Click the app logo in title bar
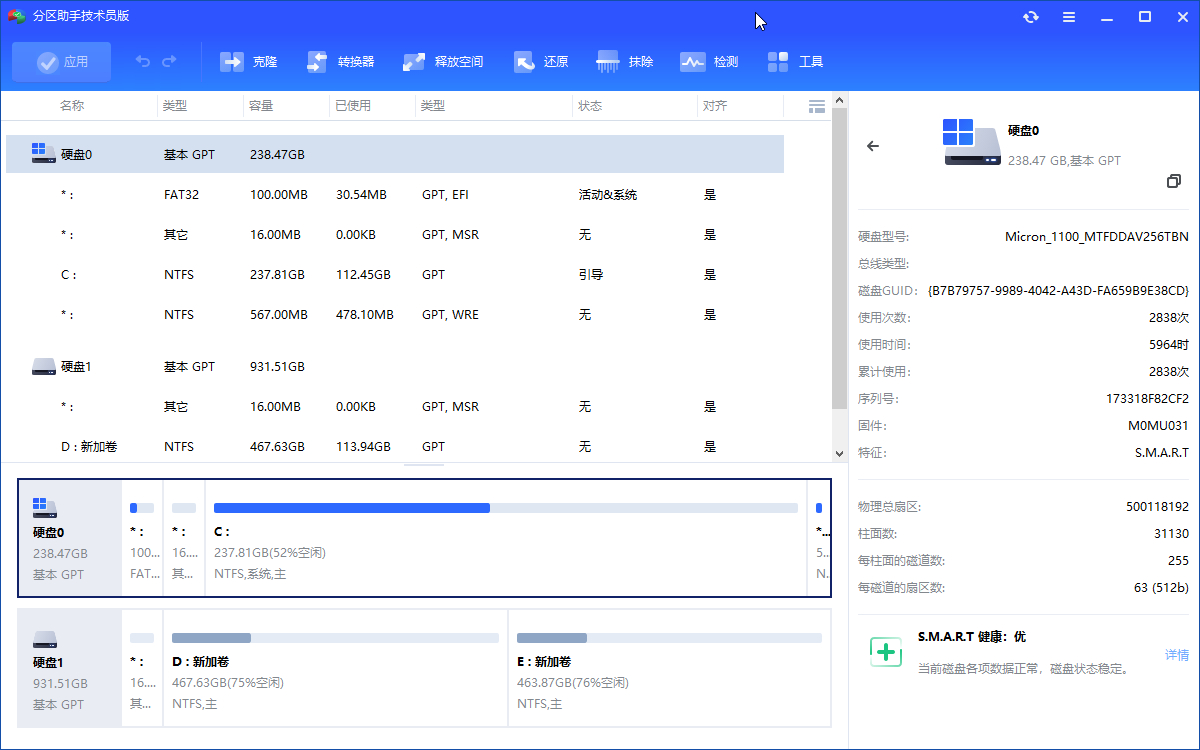Viewport: 1200px width, 750px height. coord(17,16)
